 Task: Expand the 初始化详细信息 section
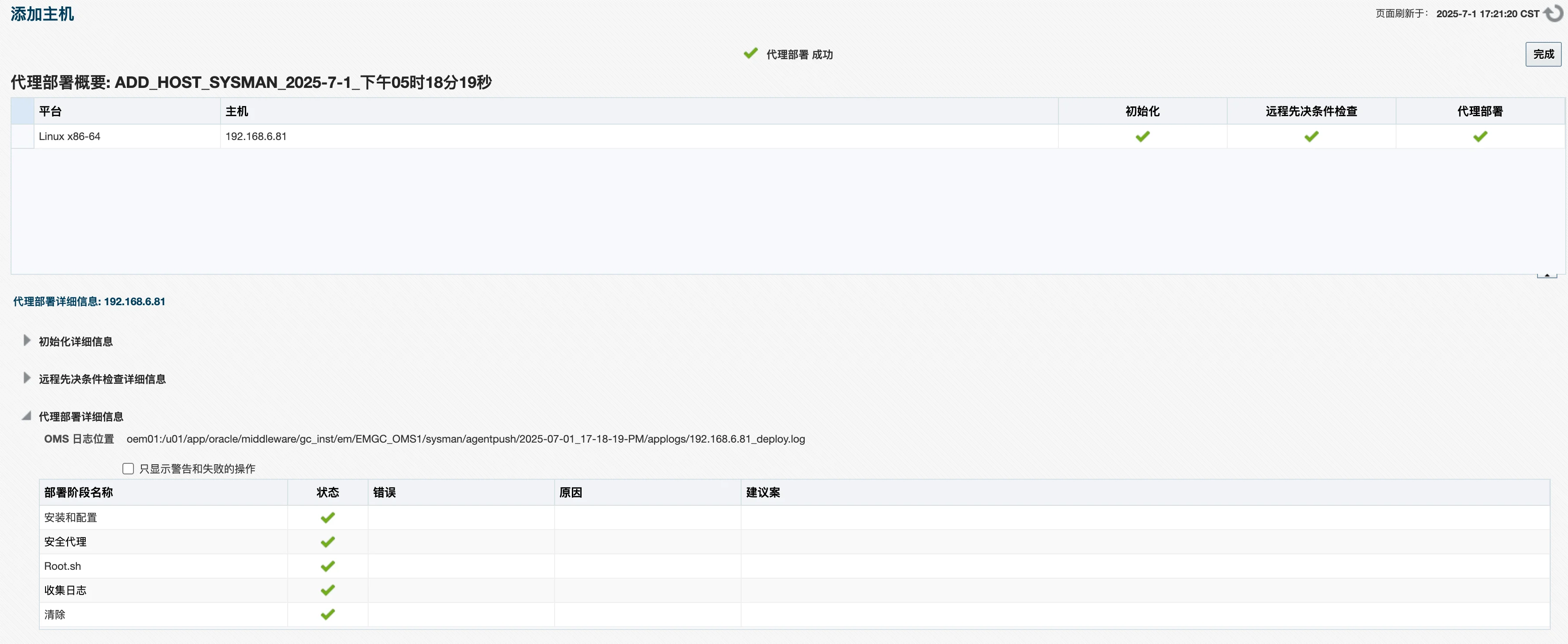[27, 341]
